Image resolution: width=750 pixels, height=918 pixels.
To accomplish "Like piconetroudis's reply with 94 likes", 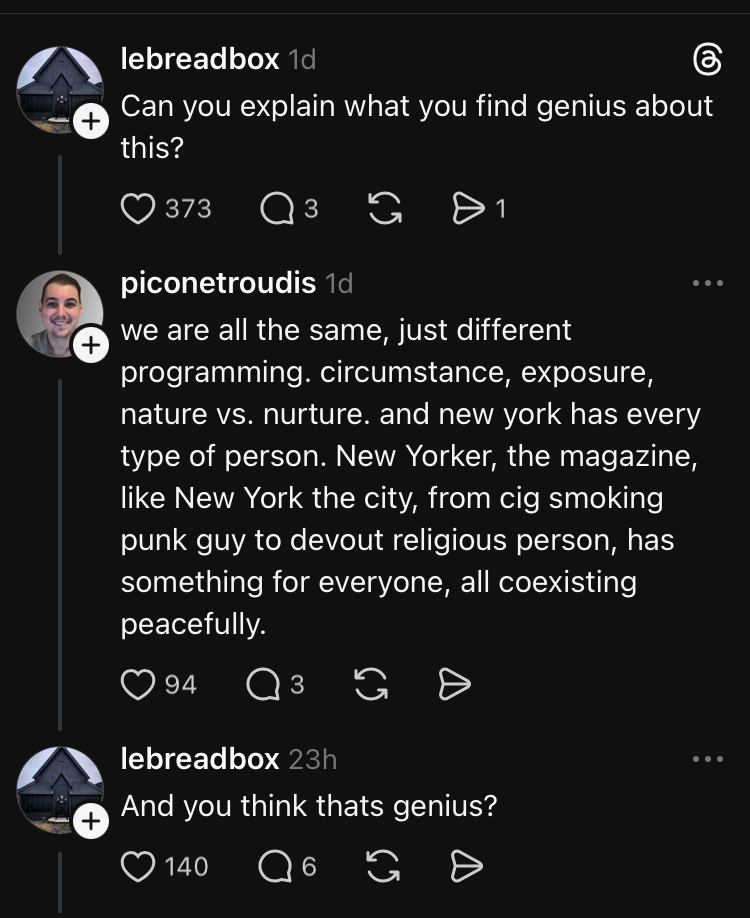I will 135,684.
